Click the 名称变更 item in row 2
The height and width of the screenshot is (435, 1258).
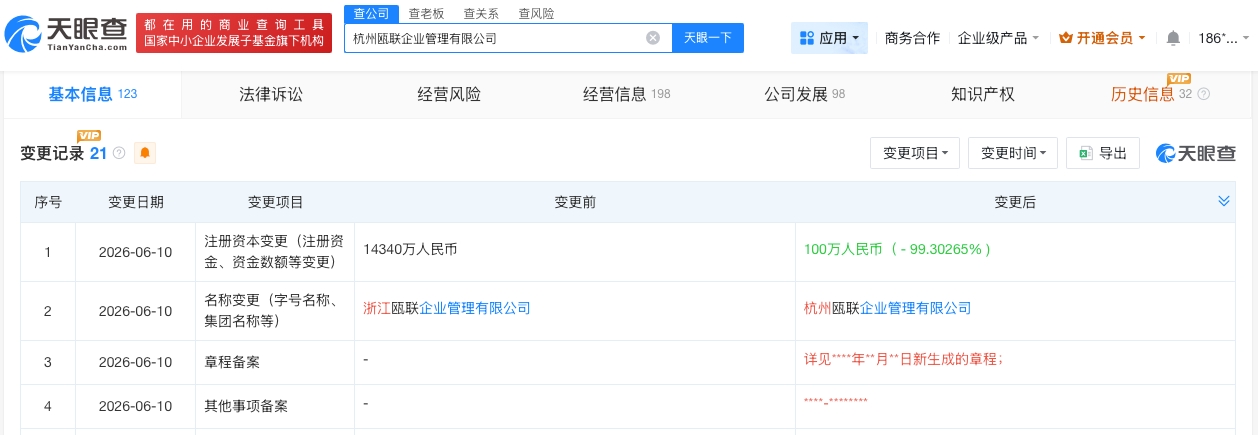pyautogui.click(x=274, y=310)
